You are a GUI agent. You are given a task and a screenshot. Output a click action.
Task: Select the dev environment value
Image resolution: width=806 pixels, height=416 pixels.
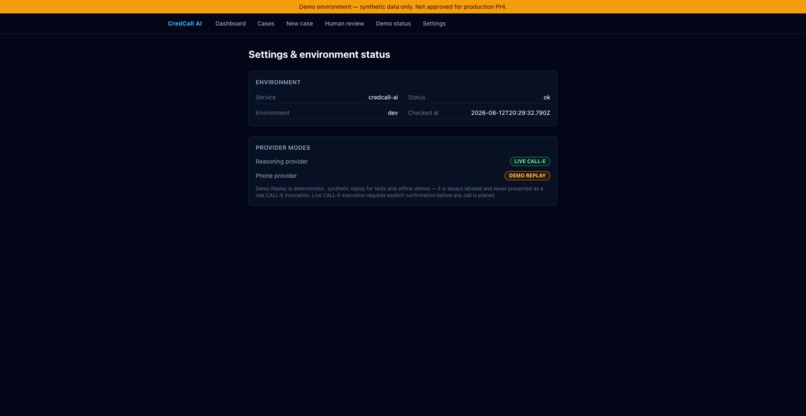393,113
